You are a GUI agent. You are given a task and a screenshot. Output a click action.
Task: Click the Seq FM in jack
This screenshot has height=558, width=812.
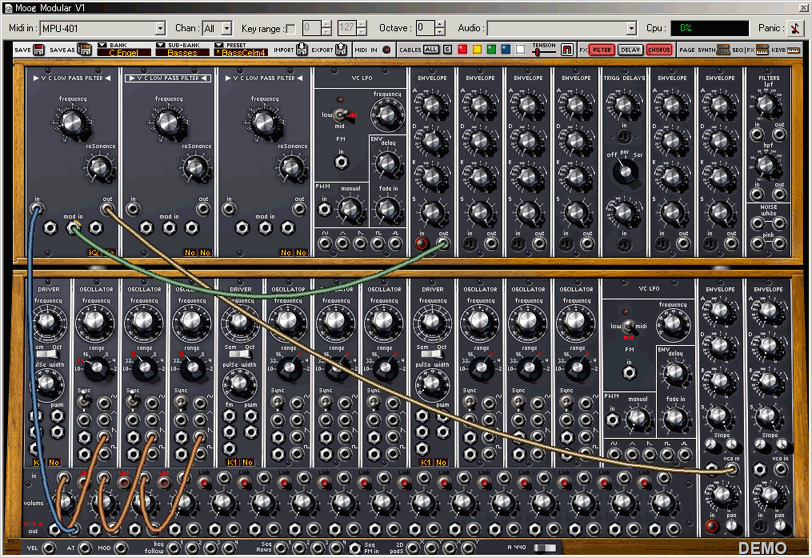click(x=355, y=548)
